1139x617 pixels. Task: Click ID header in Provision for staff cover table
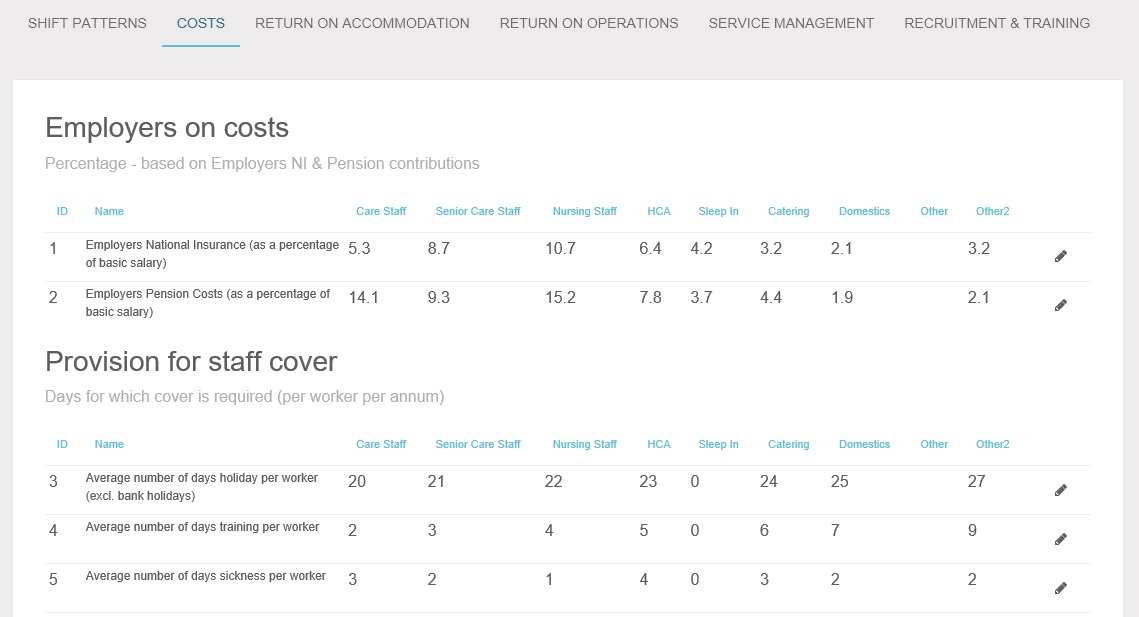point(62,444)
